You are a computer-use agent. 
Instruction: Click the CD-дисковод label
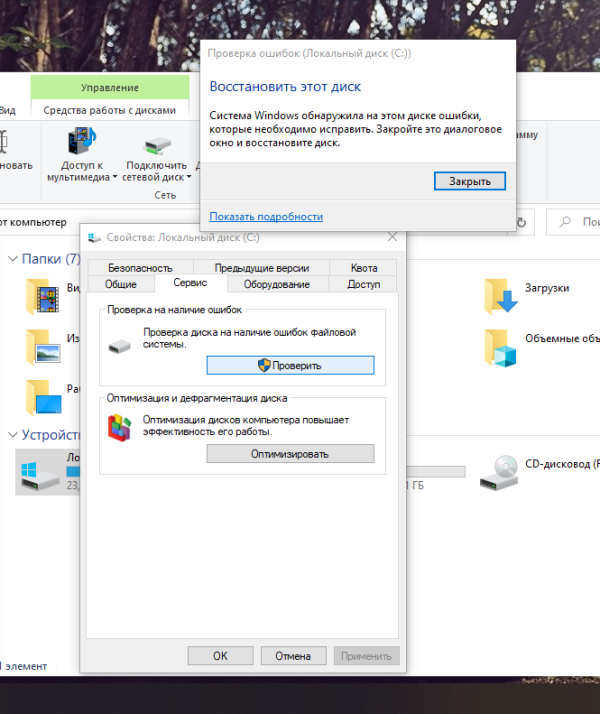click(562, 464)
